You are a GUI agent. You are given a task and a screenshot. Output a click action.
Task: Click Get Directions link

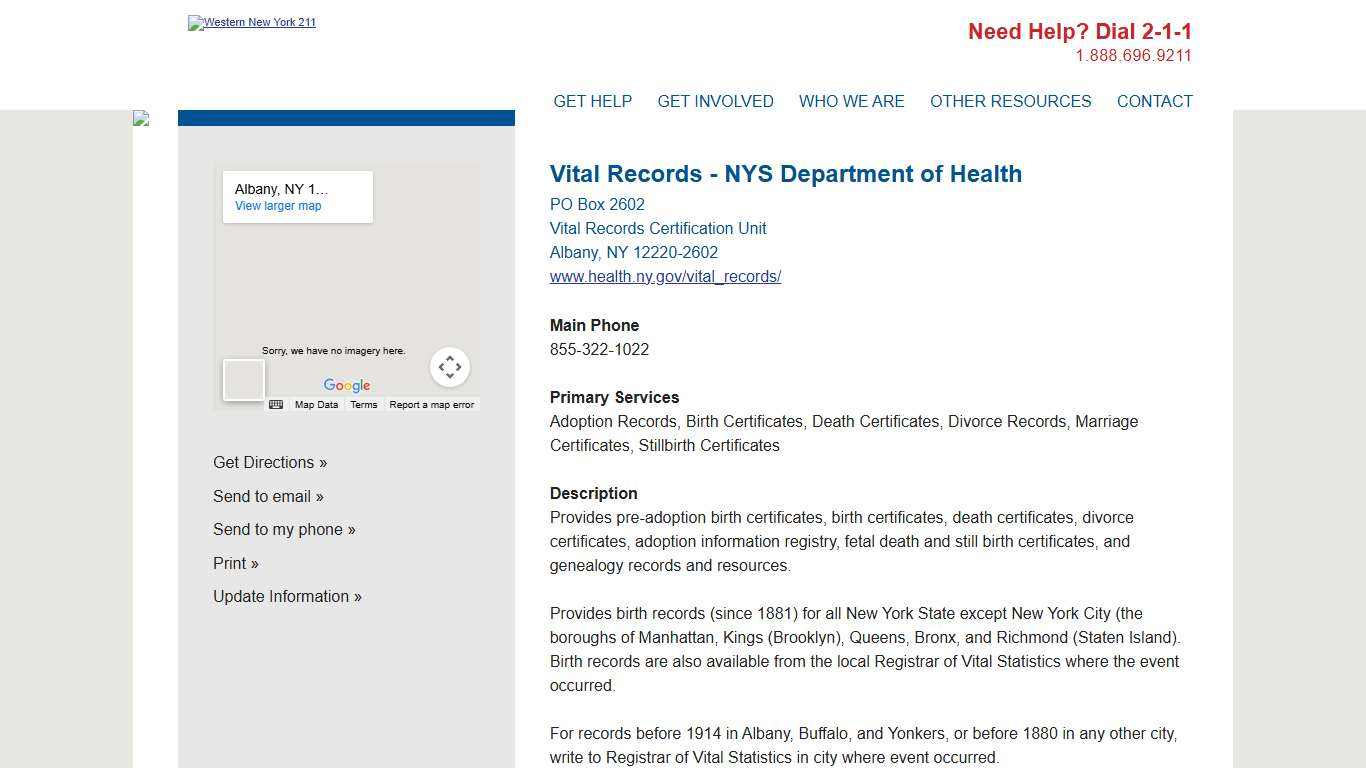[x=270, y=463]
